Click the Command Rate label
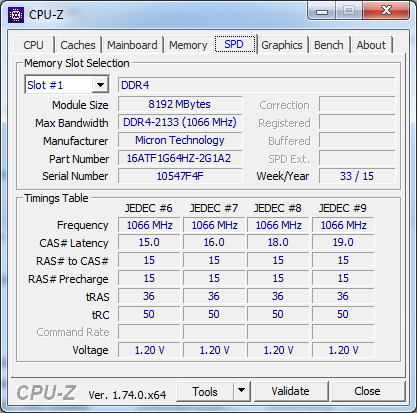Image resolution: width=417 pixels, height=413 pixels. click(73, 332)
